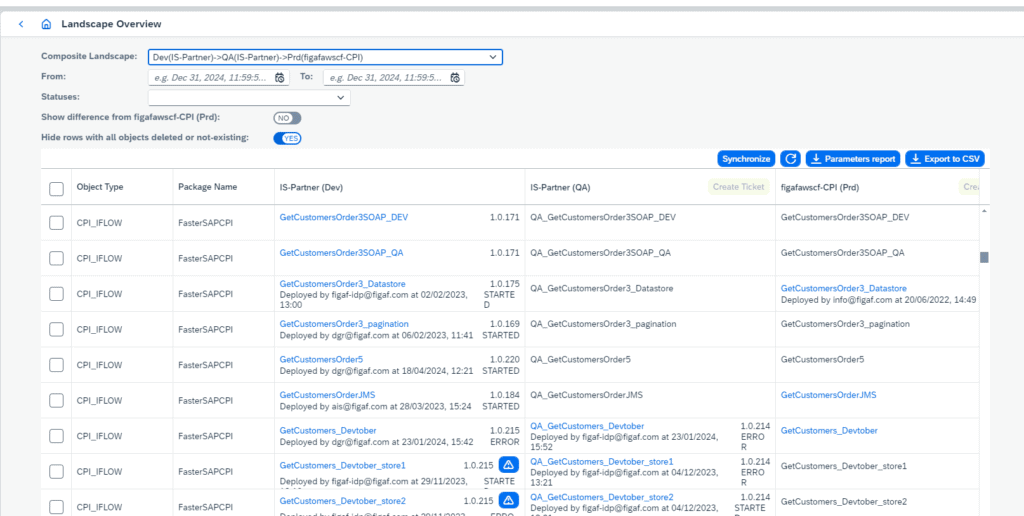
Task: Toggle Hide rows with deleted objects switch
Action: [287, 138]
